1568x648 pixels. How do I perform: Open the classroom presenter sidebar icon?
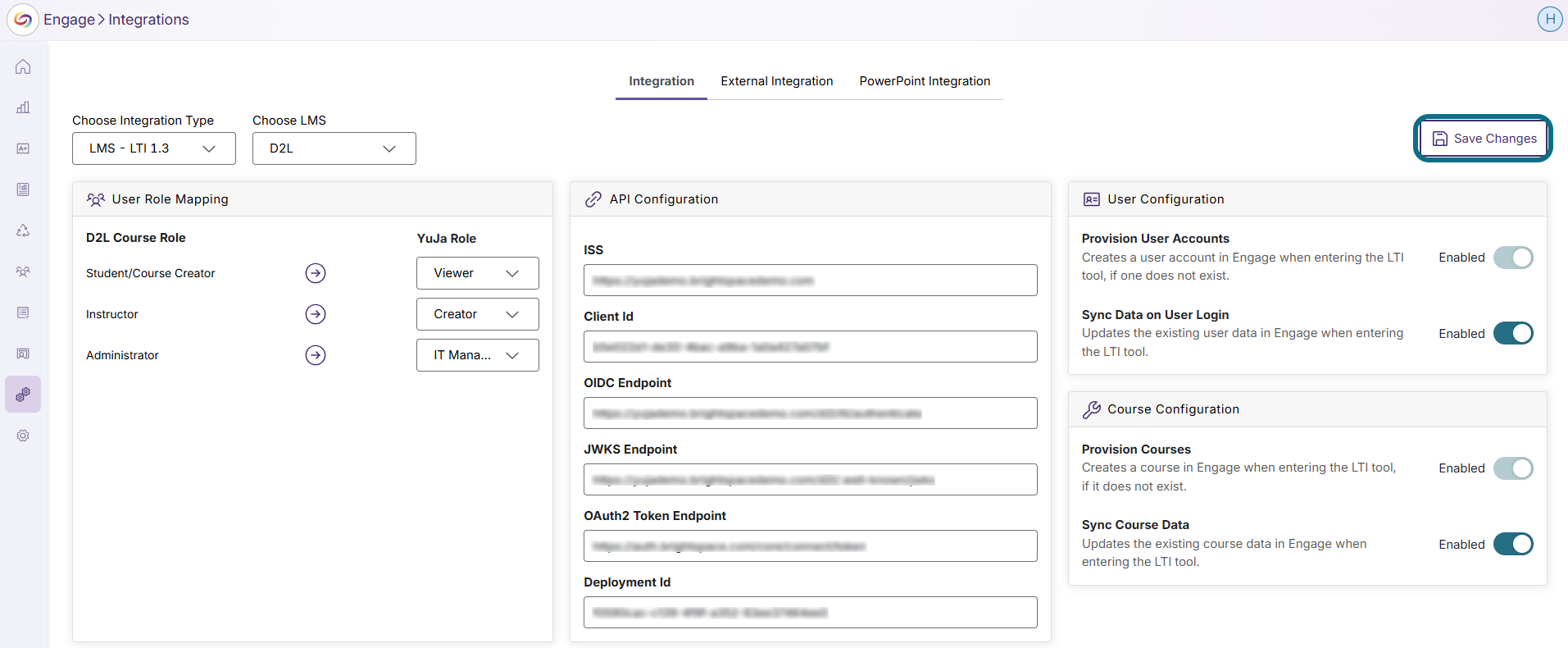pyautogui.click(x=23, y=354)
